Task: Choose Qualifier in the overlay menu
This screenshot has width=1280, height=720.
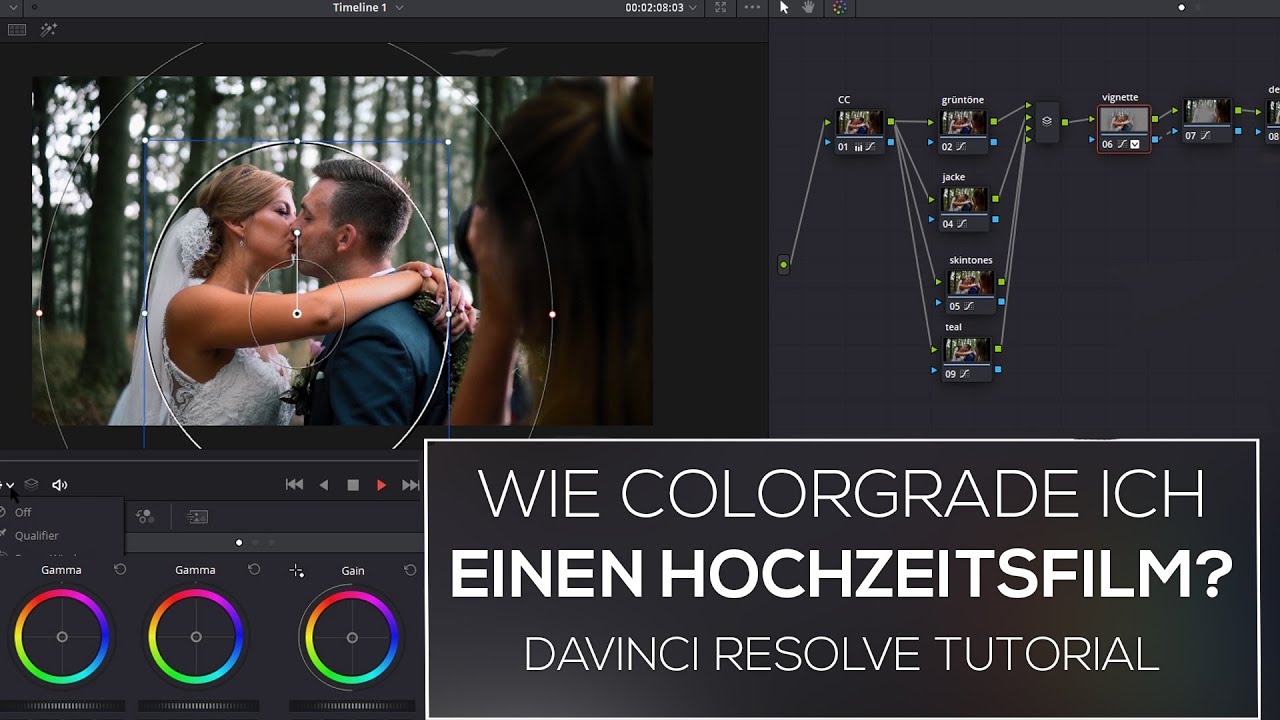Action: click(37, 536)
